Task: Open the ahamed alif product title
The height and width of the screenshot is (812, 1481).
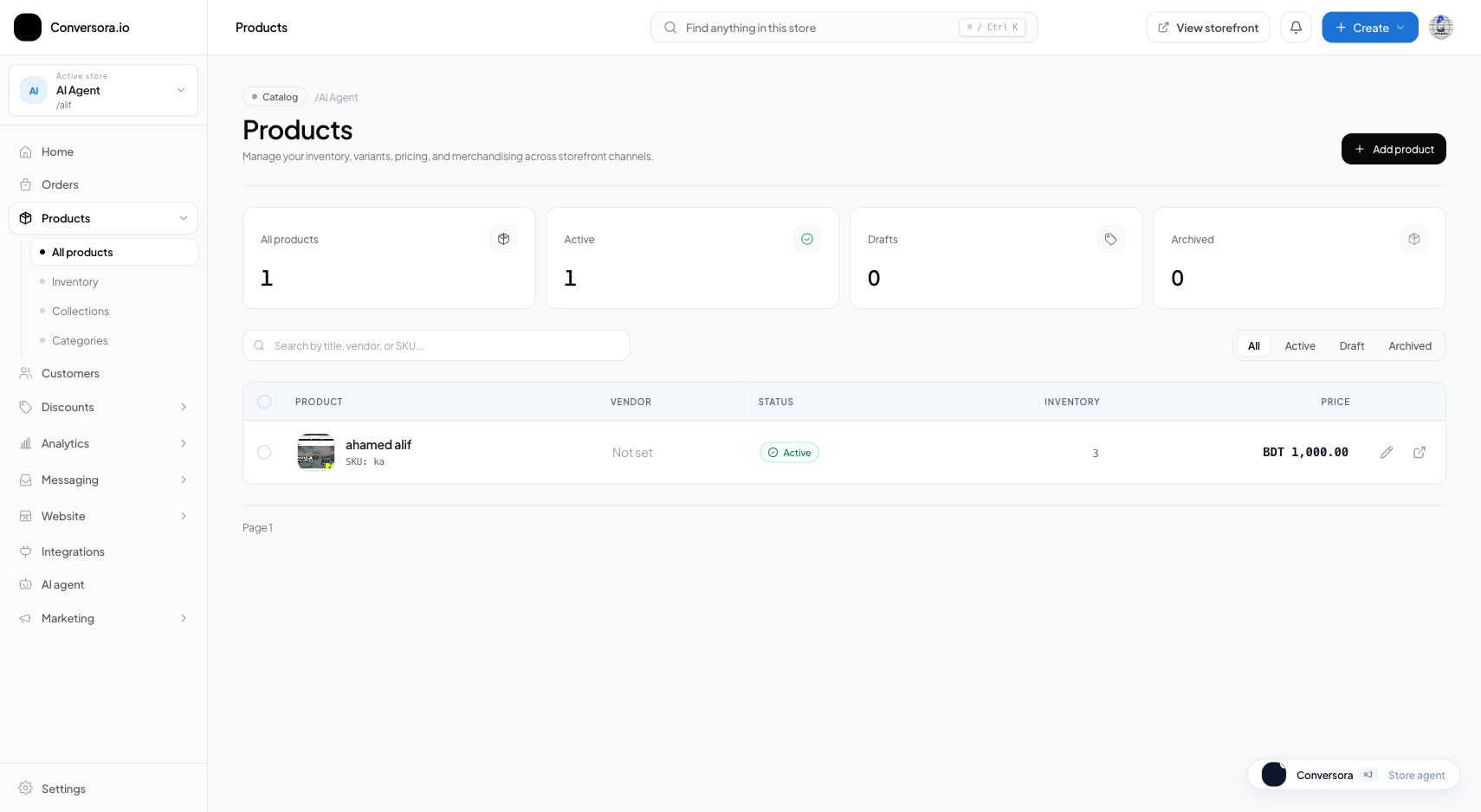Action: point(378,444)
